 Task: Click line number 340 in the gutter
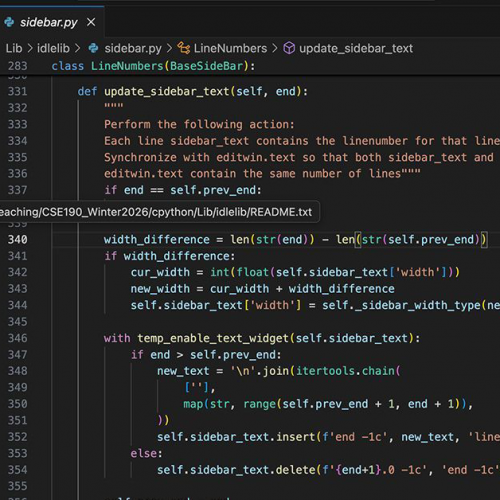click(17, 239)
